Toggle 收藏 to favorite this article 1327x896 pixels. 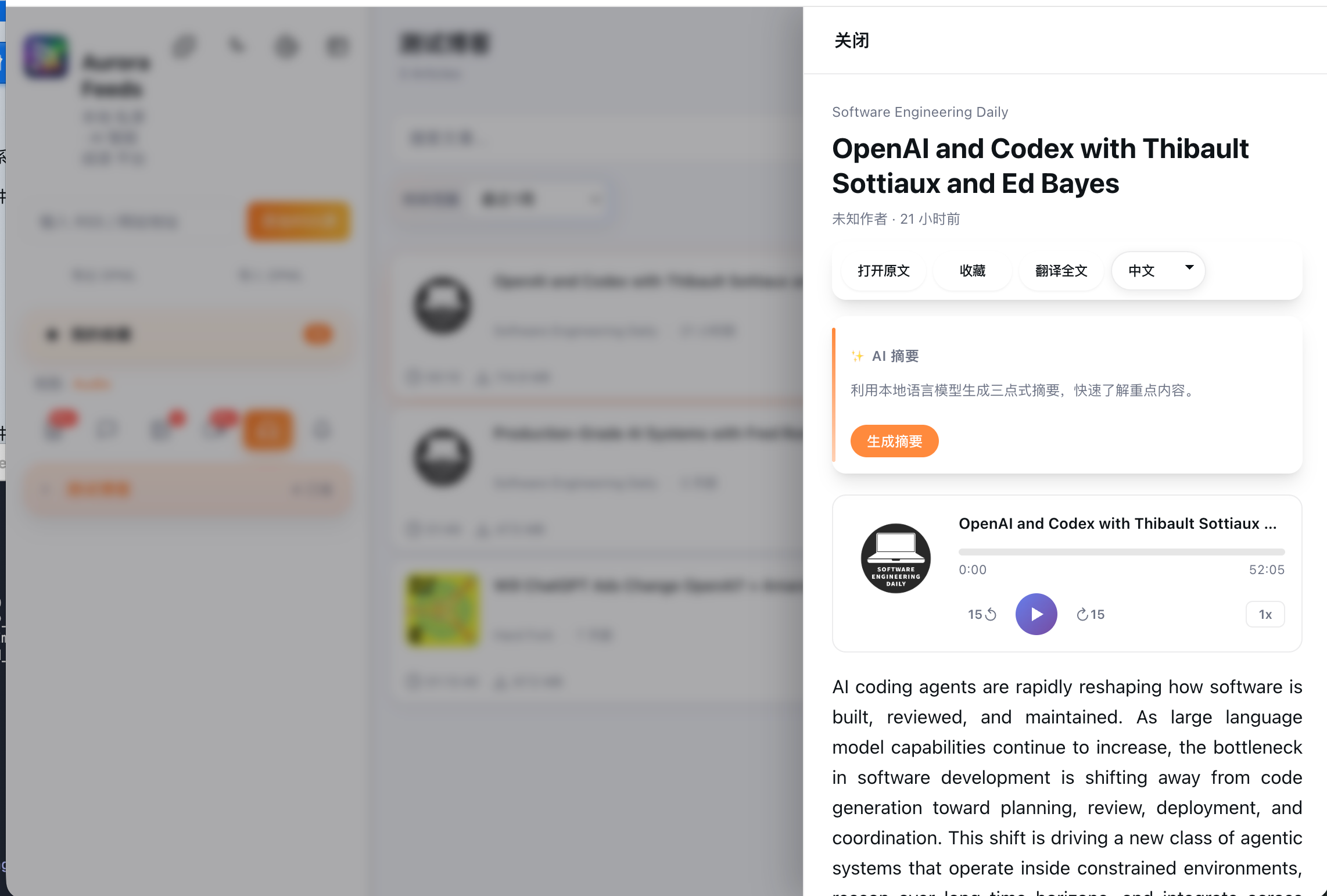972,271
